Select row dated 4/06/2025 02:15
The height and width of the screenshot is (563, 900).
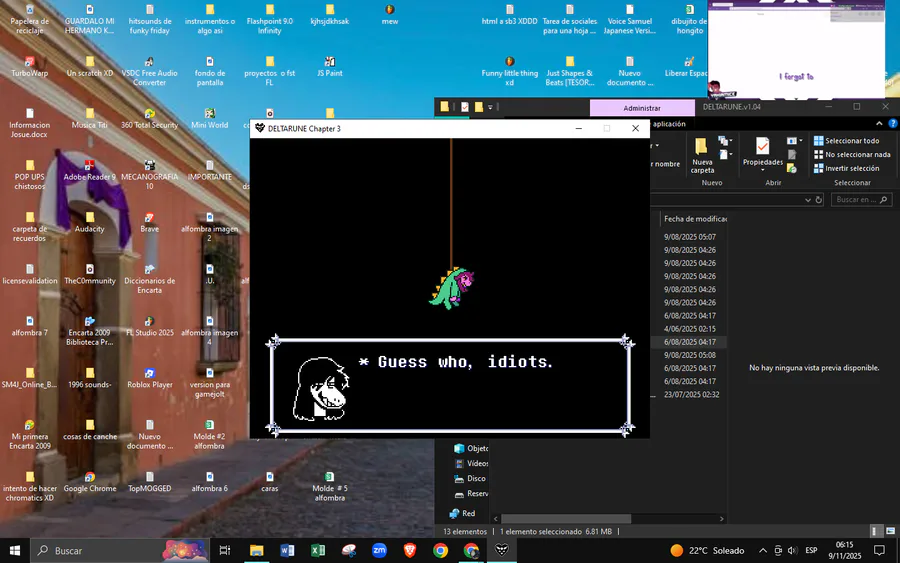tap(689, 329)
